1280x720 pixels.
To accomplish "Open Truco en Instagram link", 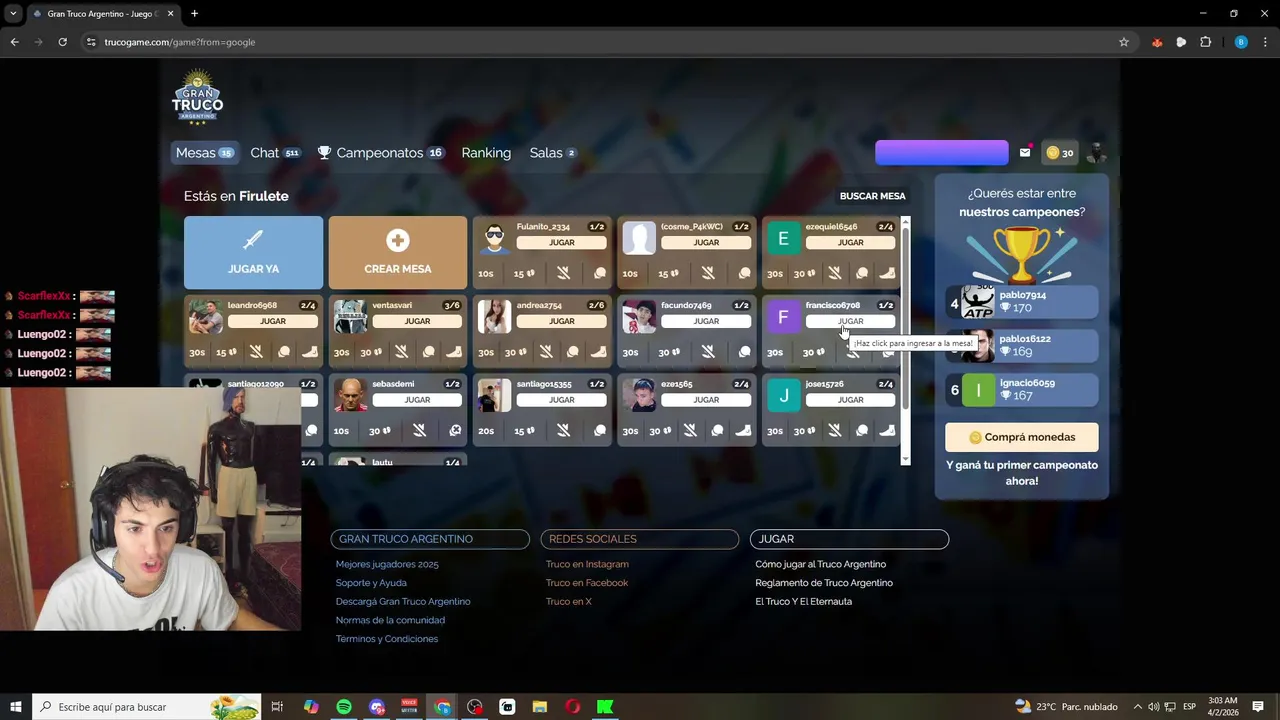I will click(x=587, y=564).
